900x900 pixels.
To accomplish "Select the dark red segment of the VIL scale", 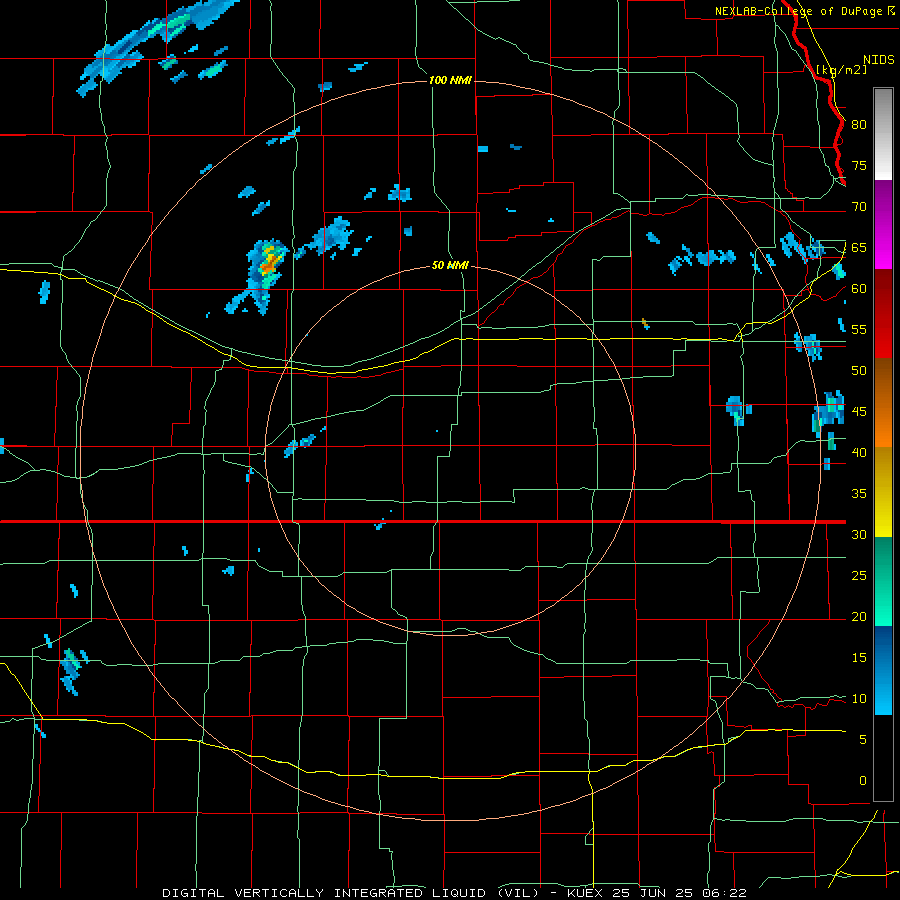I will [883, 313].
